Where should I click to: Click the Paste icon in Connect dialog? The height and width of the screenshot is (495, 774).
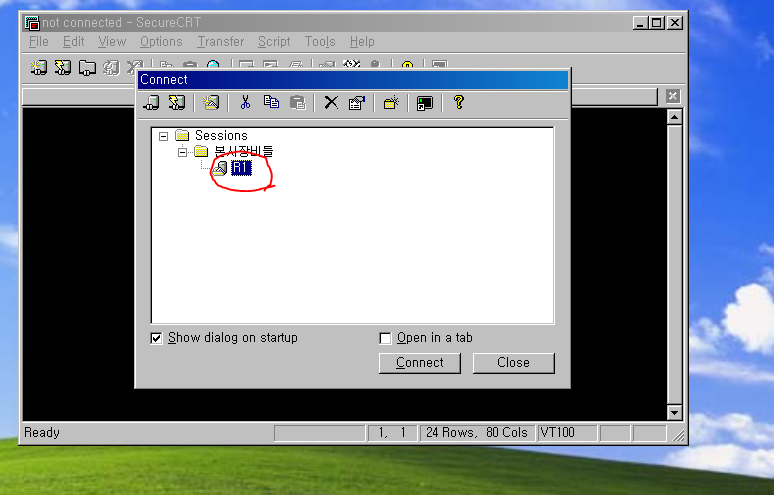tap(298, 103)
